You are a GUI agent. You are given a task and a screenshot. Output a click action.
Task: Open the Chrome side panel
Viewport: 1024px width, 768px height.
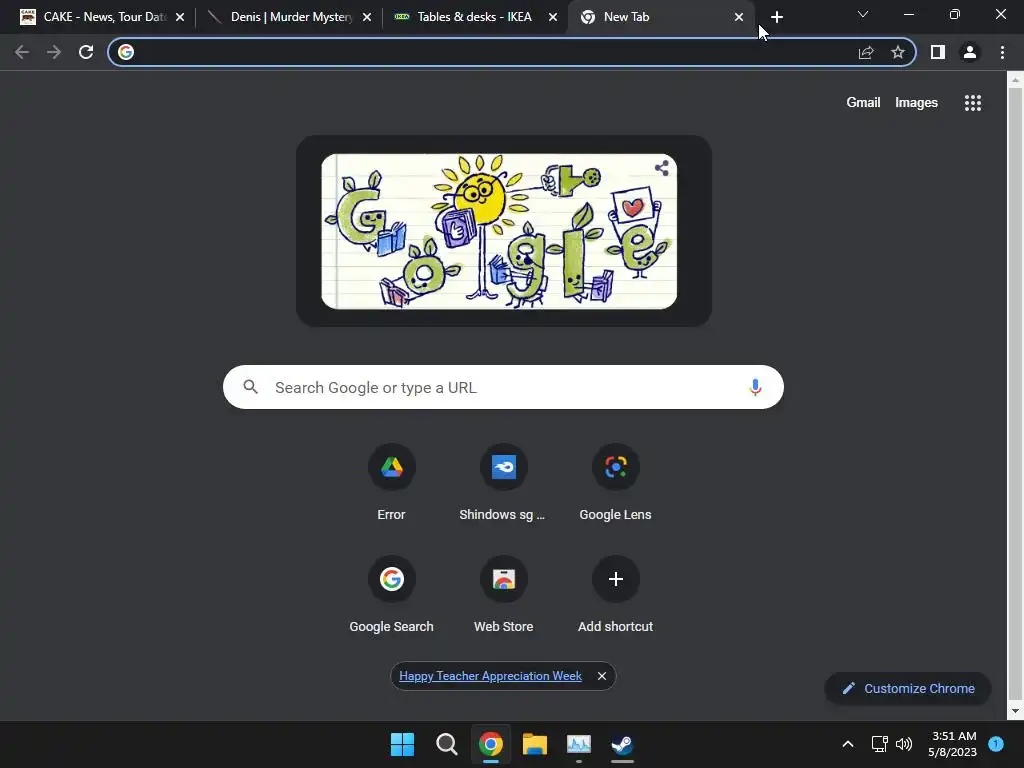click(938, 52)
